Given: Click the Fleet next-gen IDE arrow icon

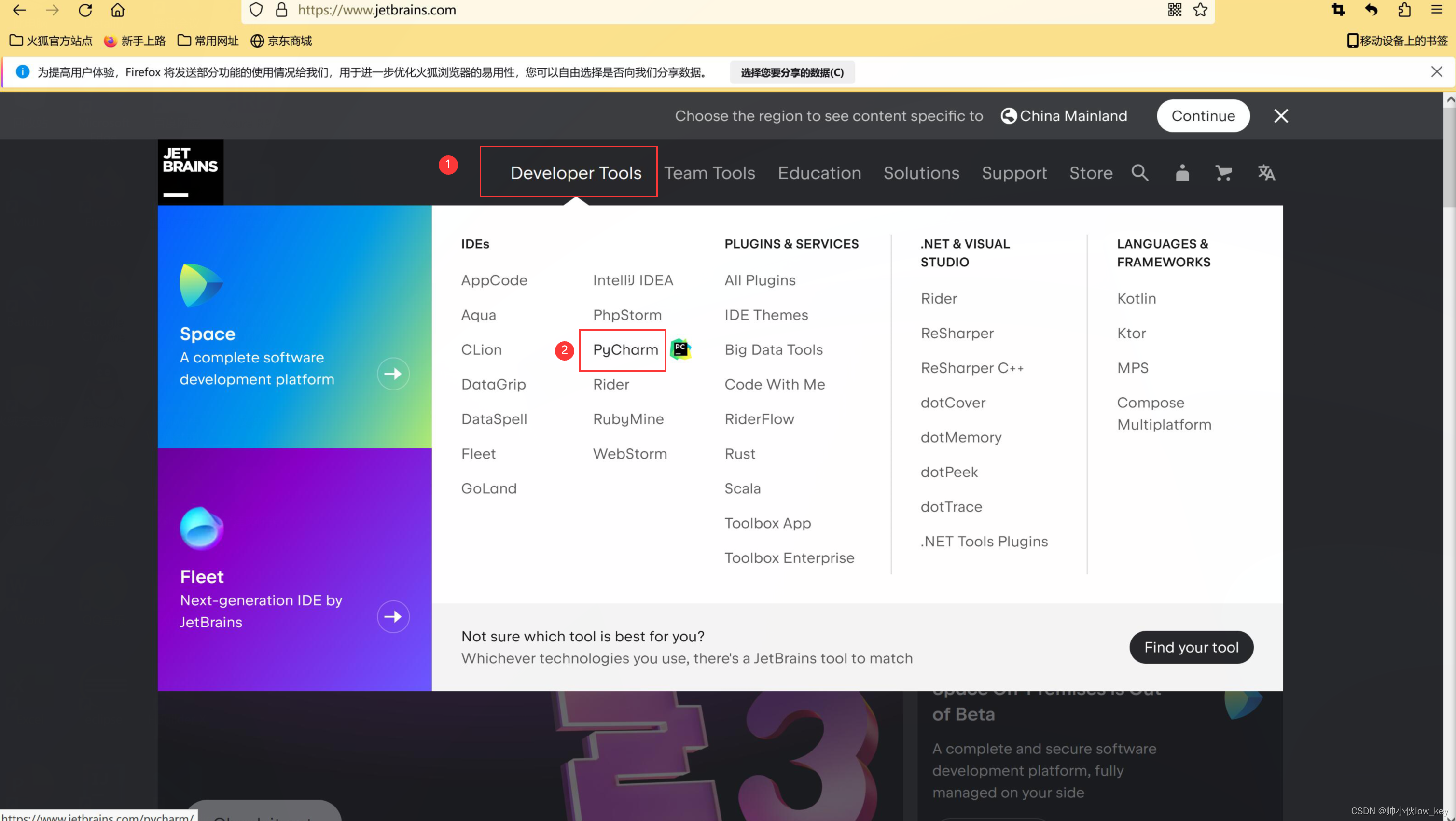Looking at the screenshot, I should pos(393,615).
